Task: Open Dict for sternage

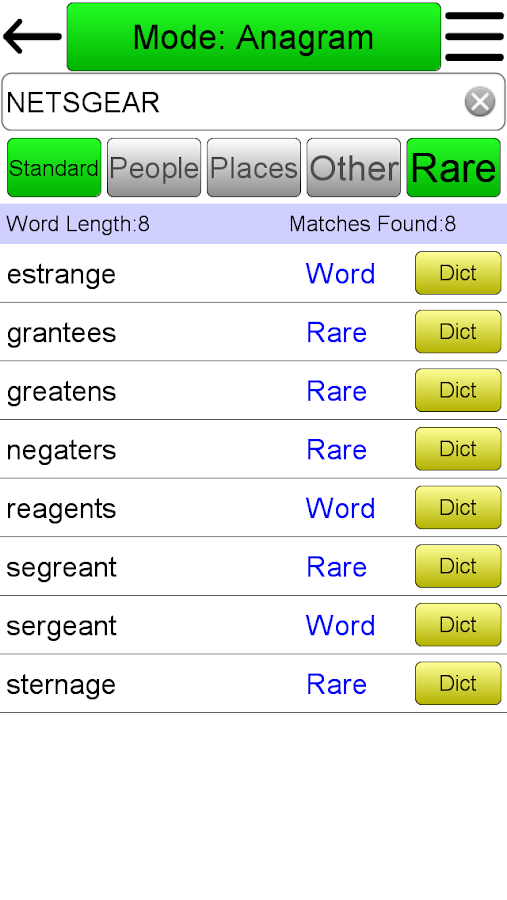Action: click(x=458, y=682)
